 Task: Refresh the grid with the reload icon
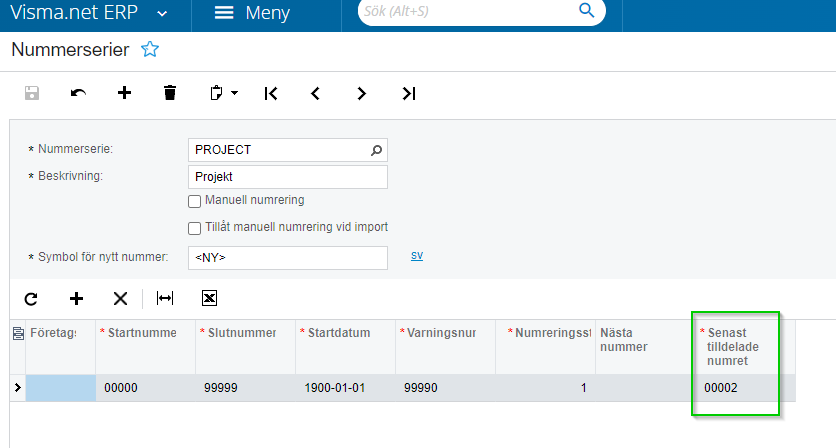point(31,299)
